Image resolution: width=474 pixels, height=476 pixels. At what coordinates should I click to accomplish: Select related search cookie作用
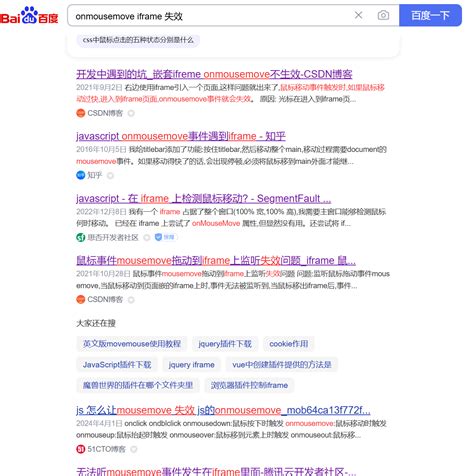pos(289,344)
